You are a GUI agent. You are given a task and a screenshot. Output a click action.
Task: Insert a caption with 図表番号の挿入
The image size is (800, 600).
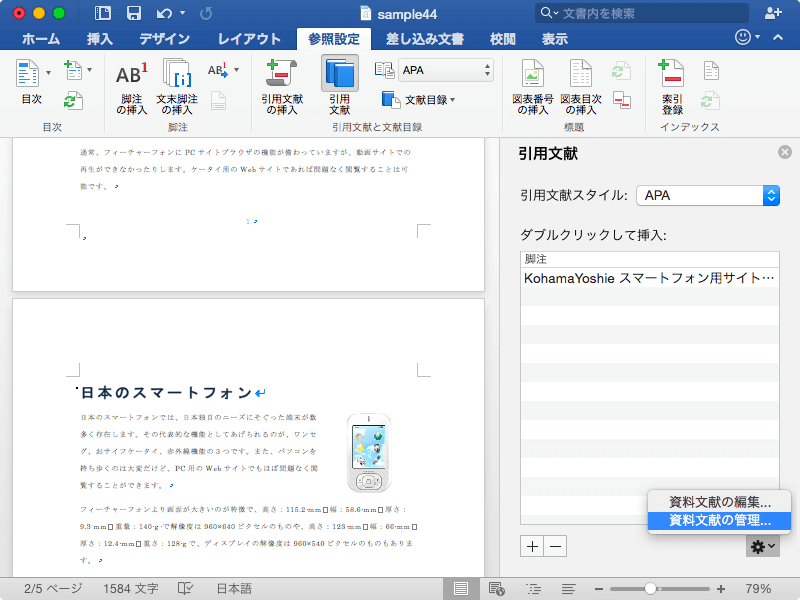(533, 88)
